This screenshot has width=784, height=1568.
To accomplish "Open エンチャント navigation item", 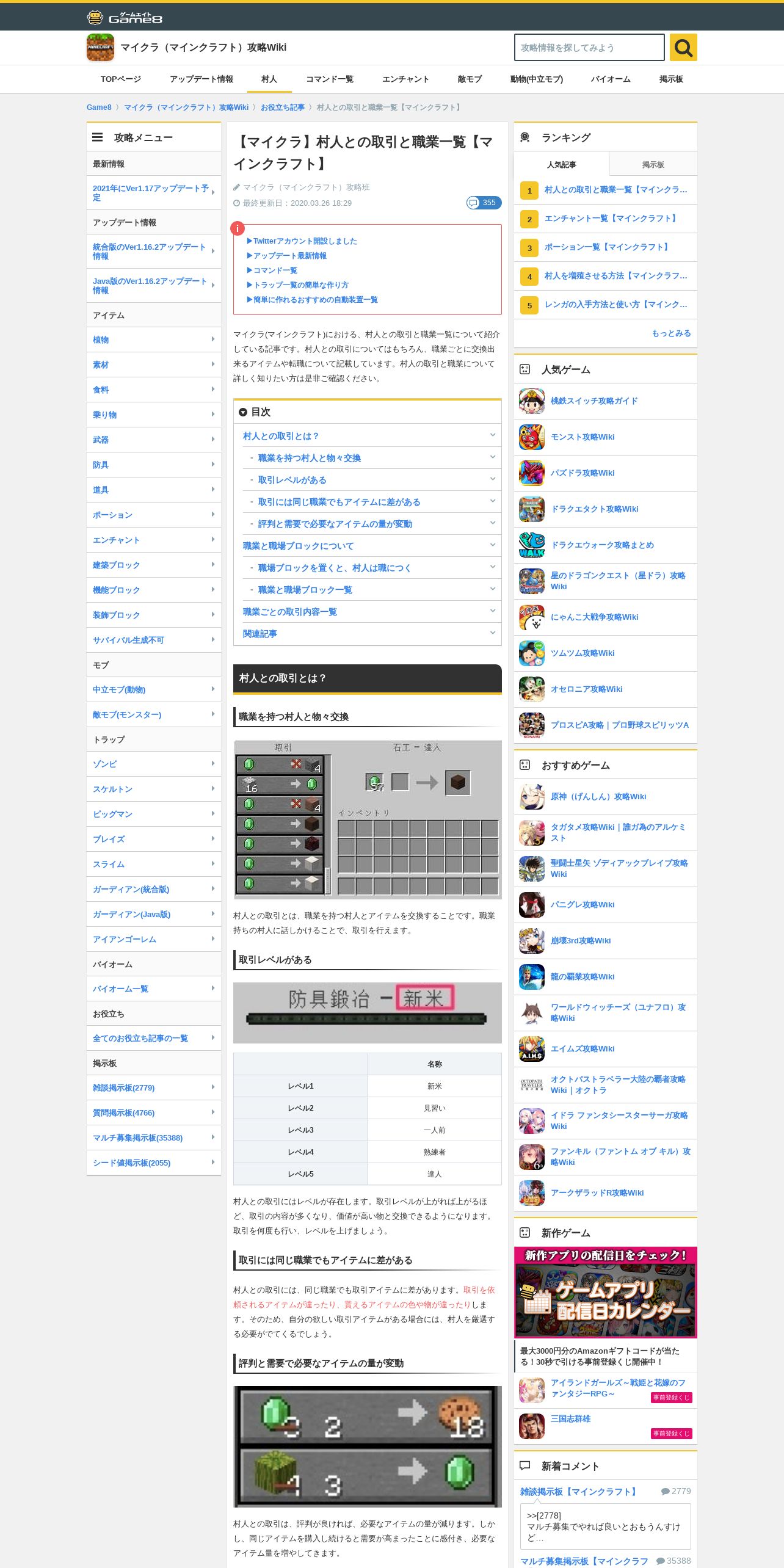I will point(405,79).
